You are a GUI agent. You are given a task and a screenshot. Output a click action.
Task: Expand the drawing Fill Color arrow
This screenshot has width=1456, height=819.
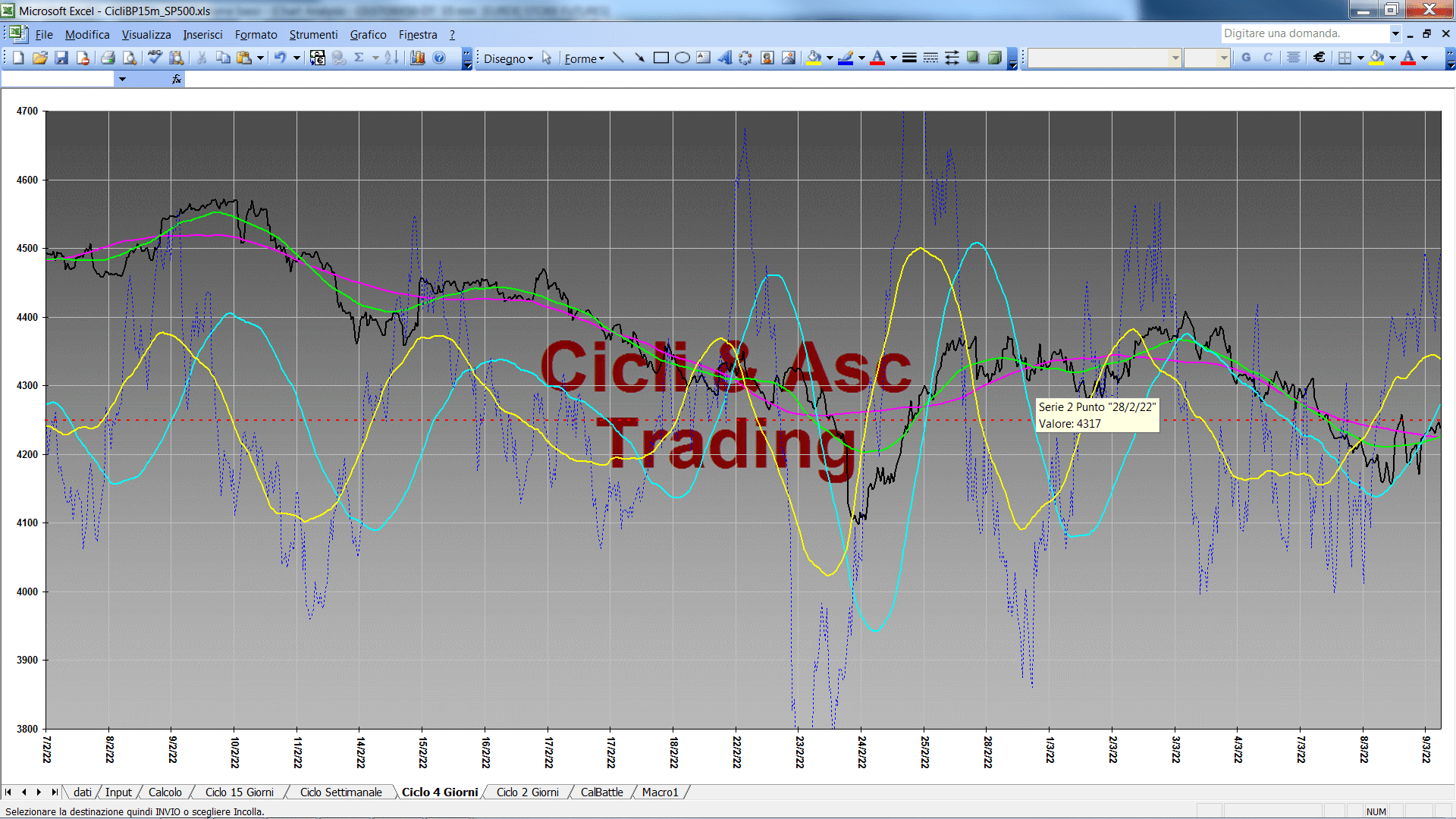pyautogui.click(x=830, y=58)
